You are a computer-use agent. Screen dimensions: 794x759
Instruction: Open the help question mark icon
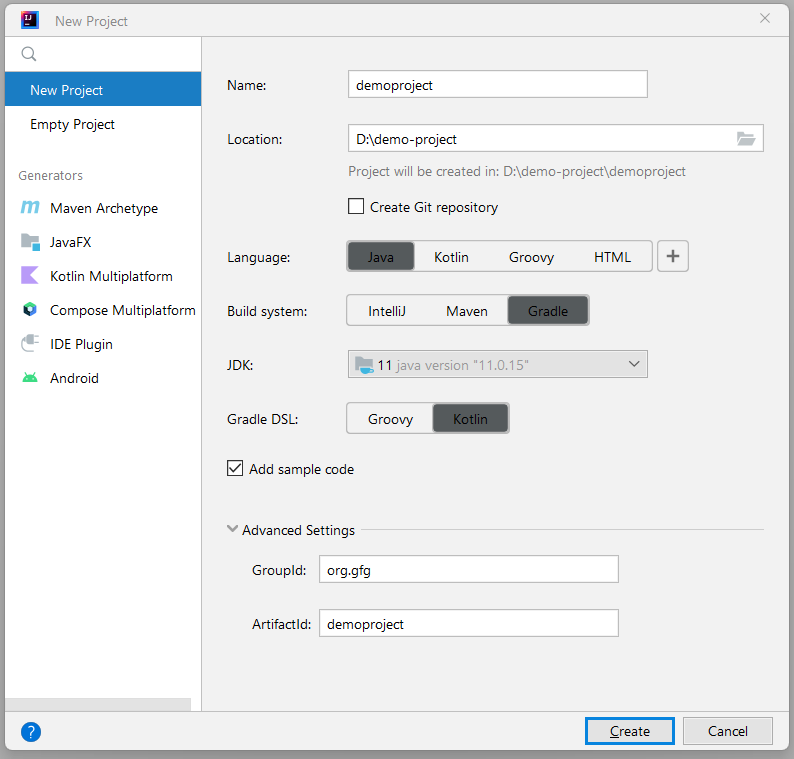coord(31,732)
